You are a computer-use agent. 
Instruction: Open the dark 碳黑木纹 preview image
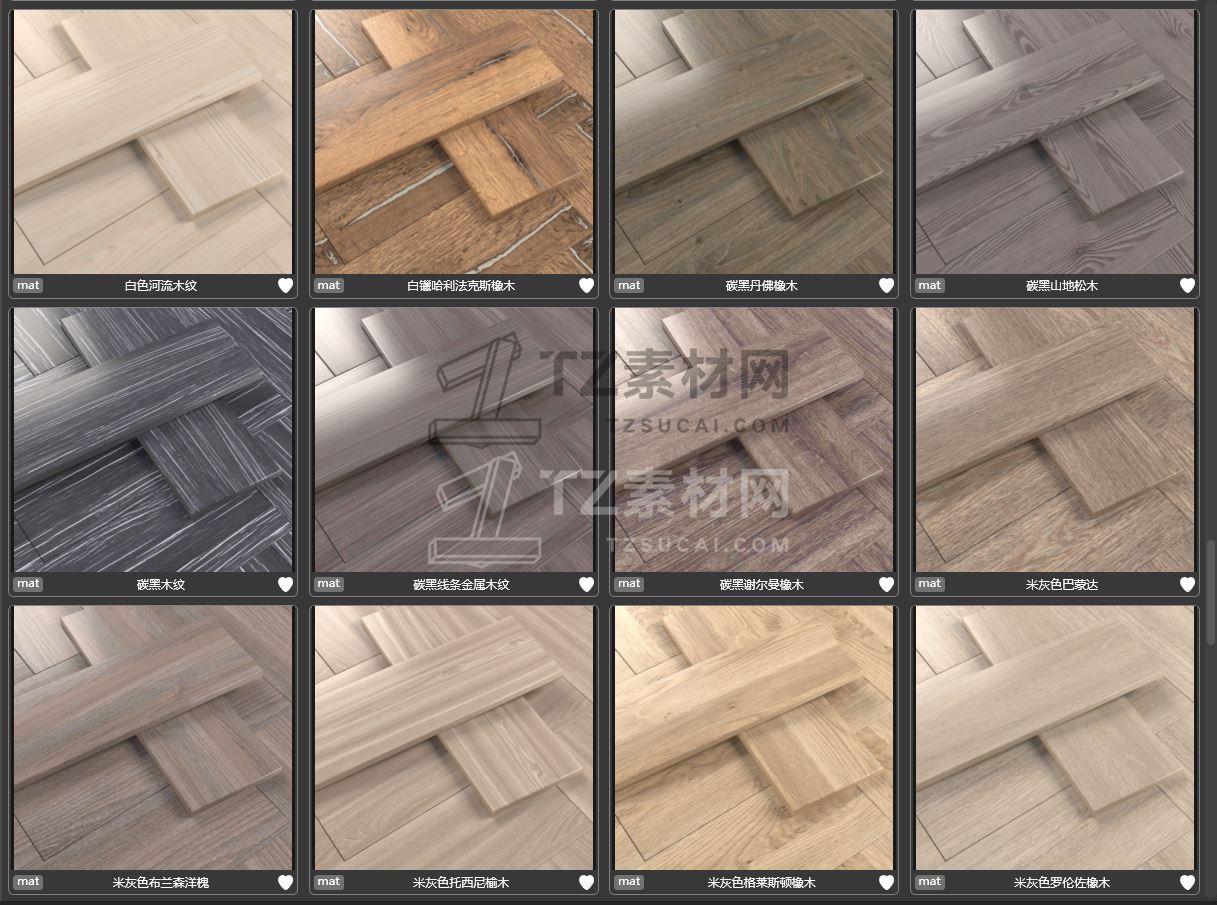point(153,440)
